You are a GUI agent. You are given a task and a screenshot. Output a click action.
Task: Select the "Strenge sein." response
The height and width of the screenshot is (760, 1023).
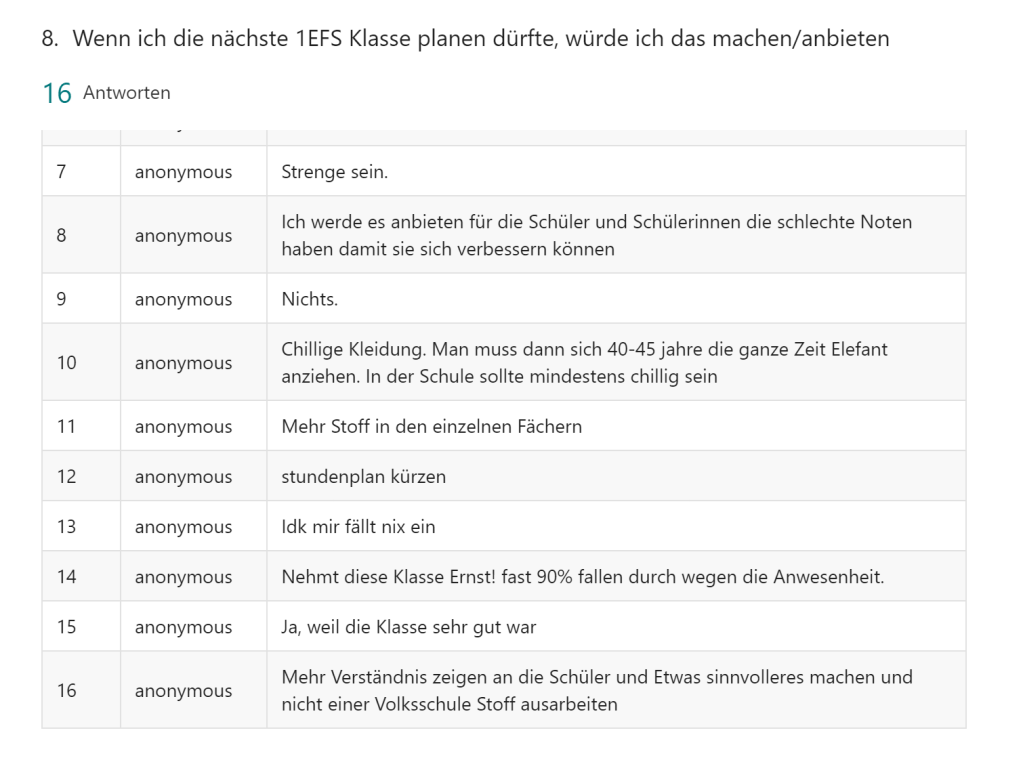click(335, 172)
